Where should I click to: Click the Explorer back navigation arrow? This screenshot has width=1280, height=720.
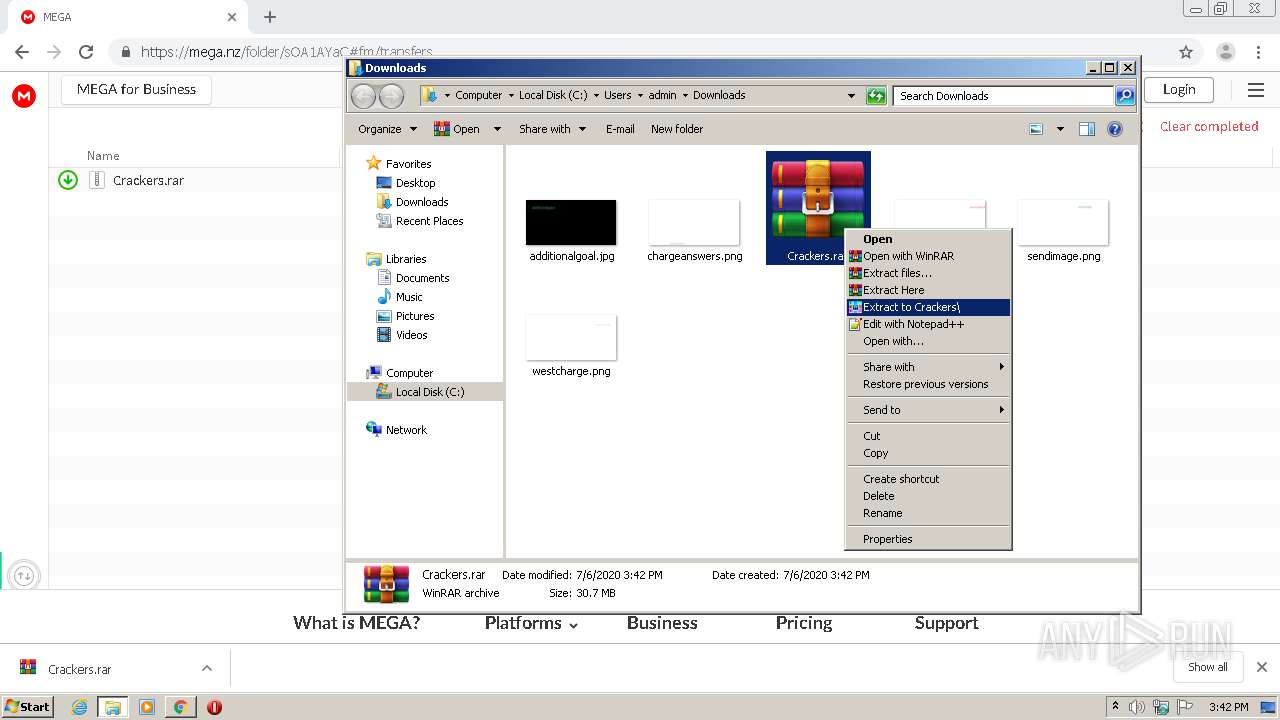pyautogui.click(x=364, y=96)
